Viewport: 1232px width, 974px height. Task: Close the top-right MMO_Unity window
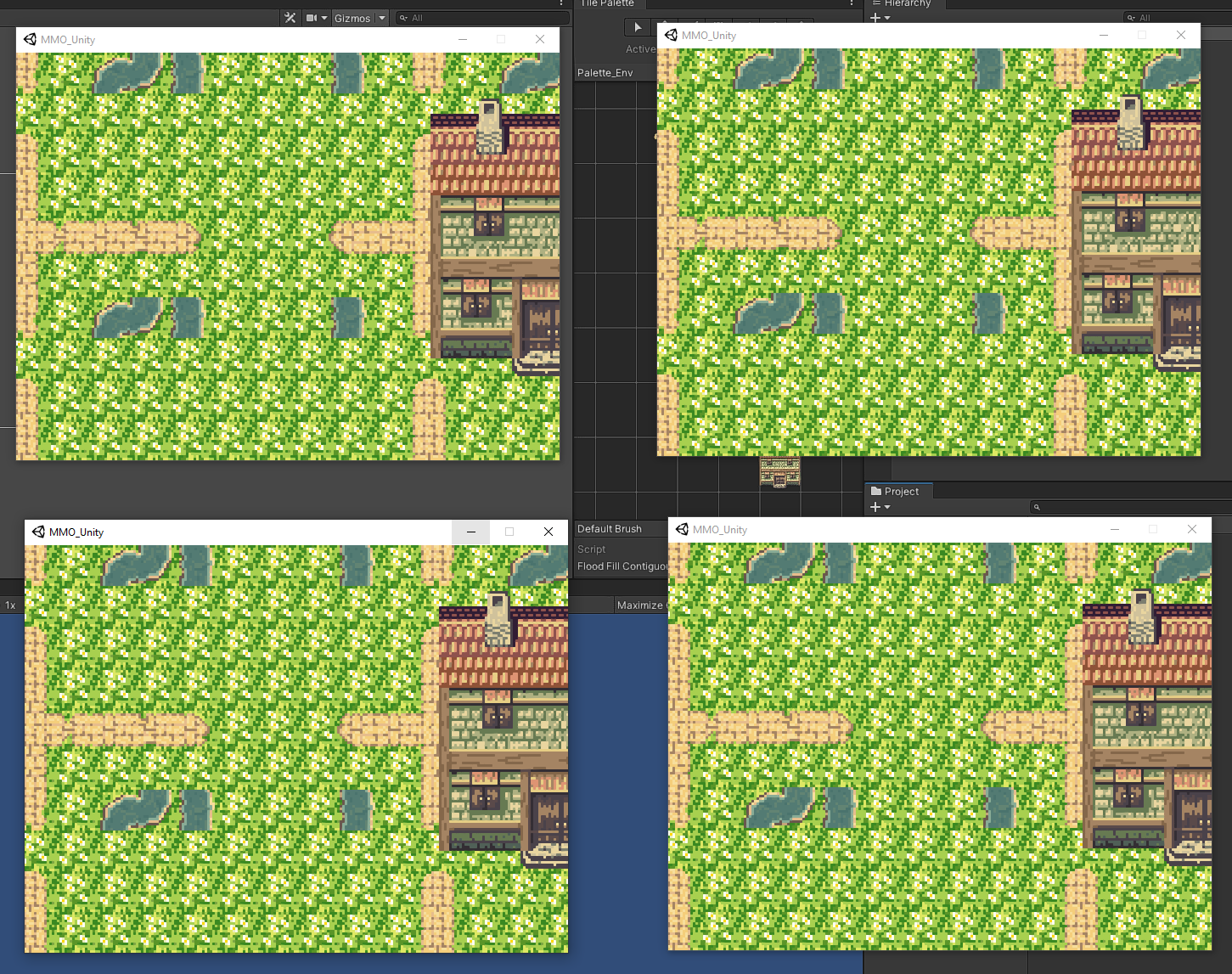[1181, 35]
